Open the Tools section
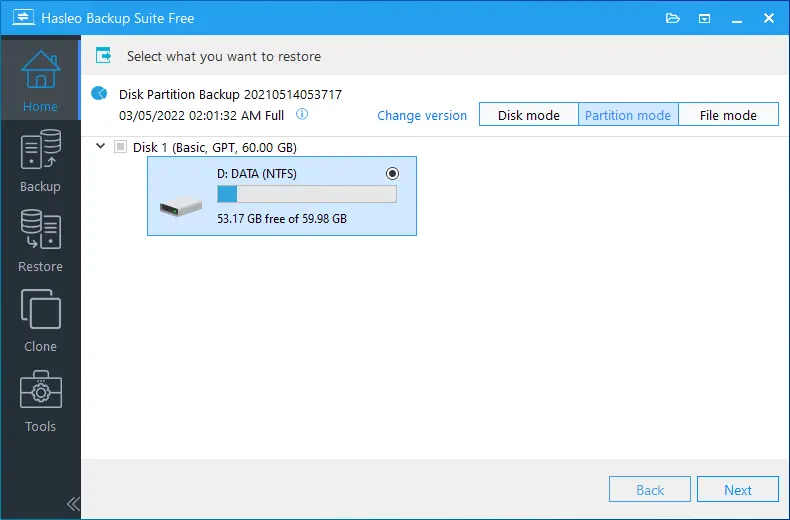790x520 pixels. click(40, 400)
